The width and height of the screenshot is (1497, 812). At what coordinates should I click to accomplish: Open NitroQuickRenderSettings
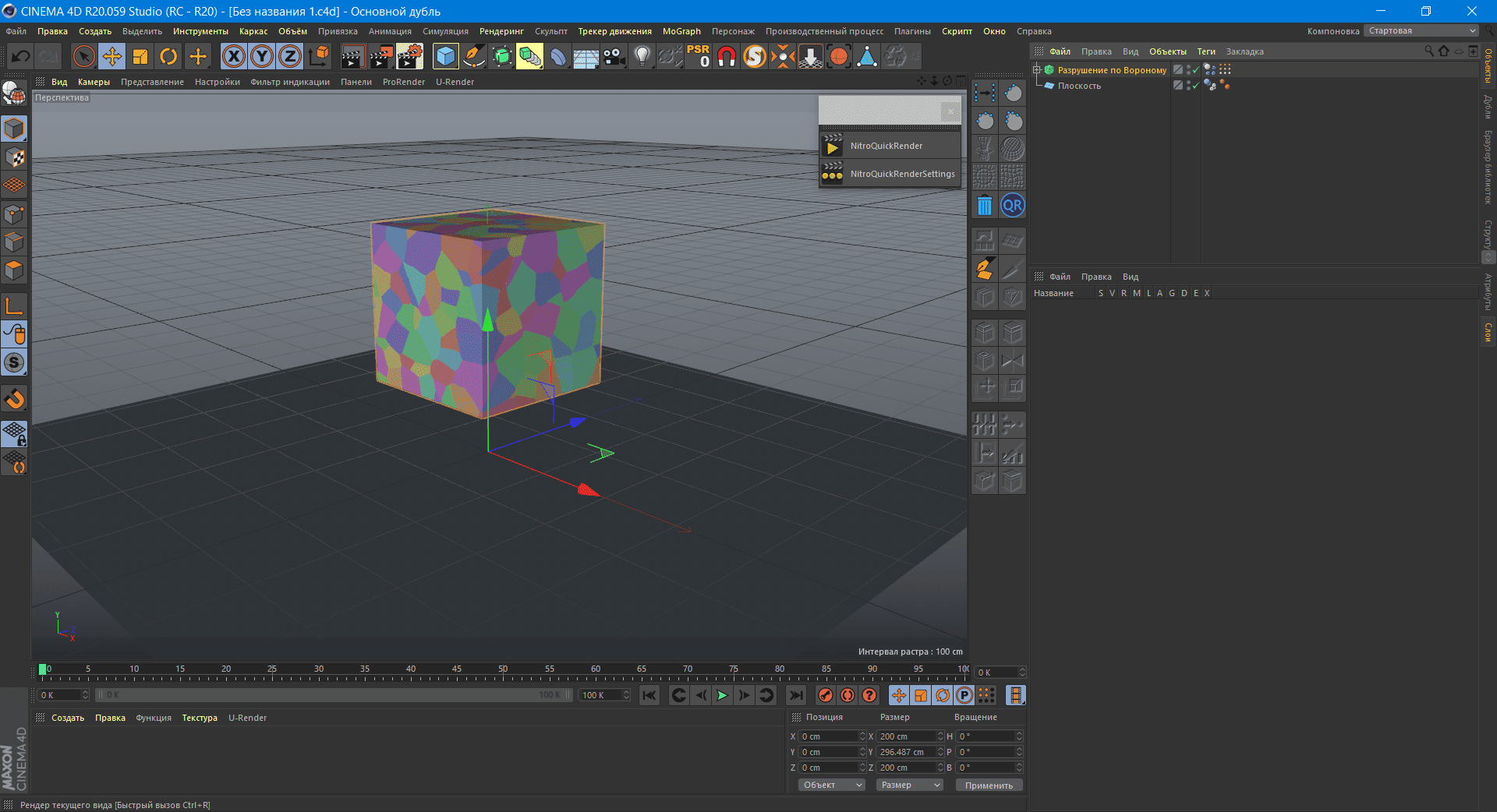(890, 174)
